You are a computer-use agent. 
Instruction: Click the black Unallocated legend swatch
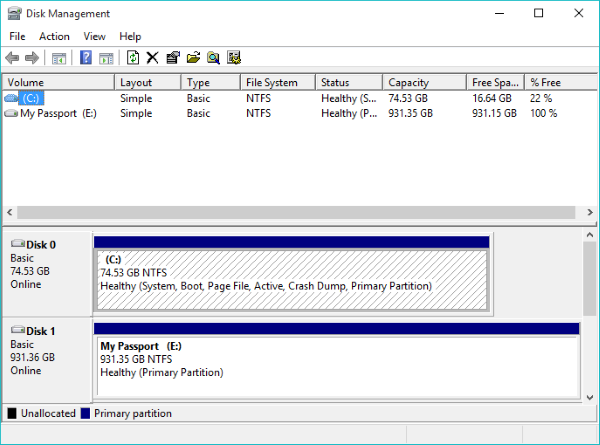click(12, 413)
